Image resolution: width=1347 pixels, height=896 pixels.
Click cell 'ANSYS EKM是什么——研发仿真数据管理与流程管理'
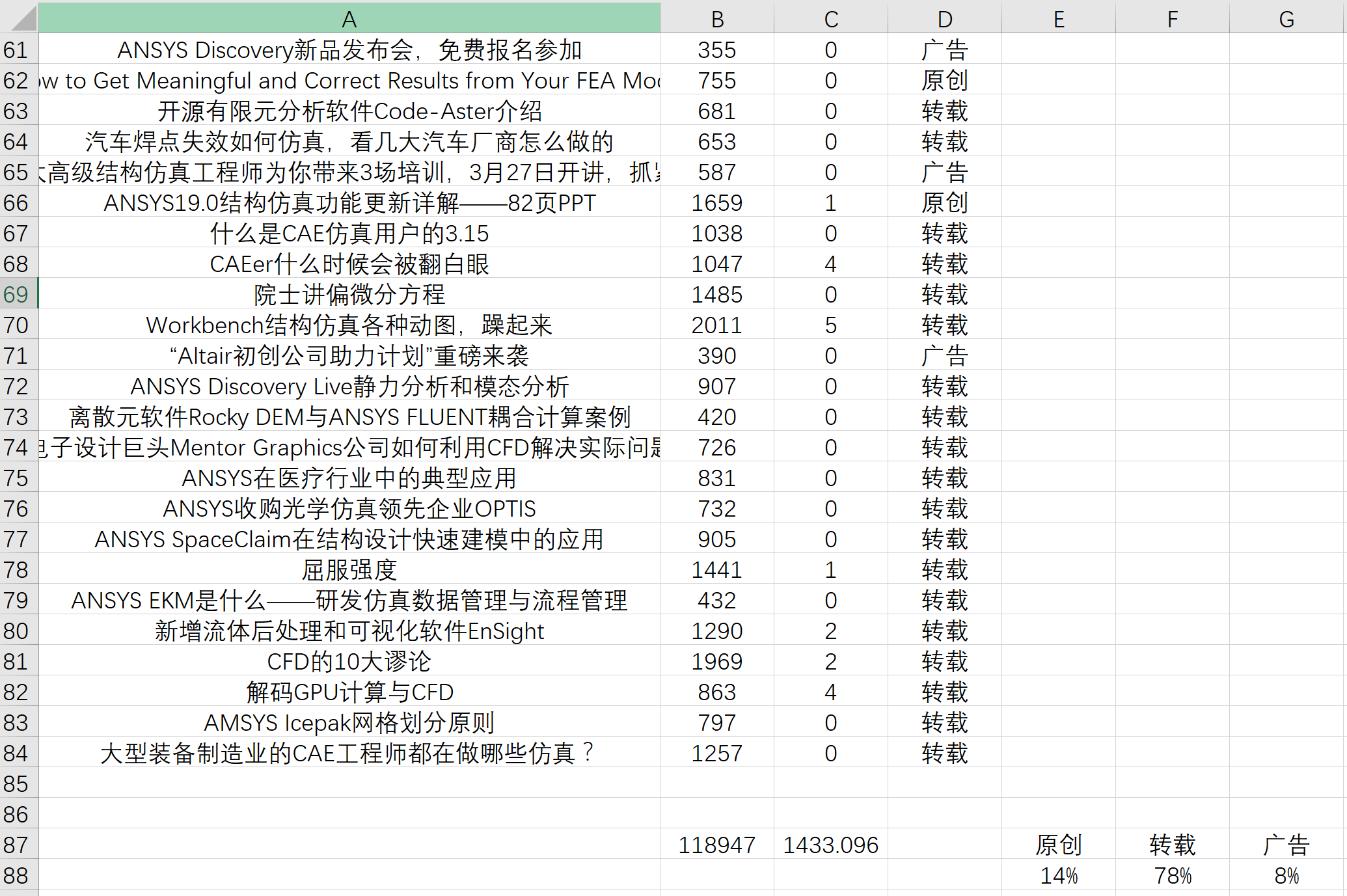(x=349, y=601)
